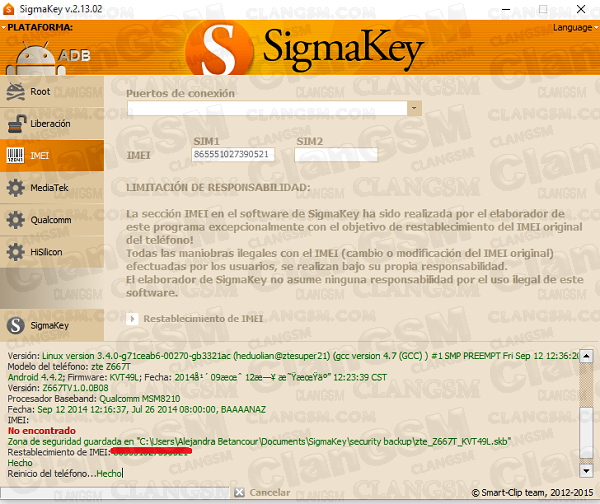Open Liberación padlock icon

(x=17, y=124)
